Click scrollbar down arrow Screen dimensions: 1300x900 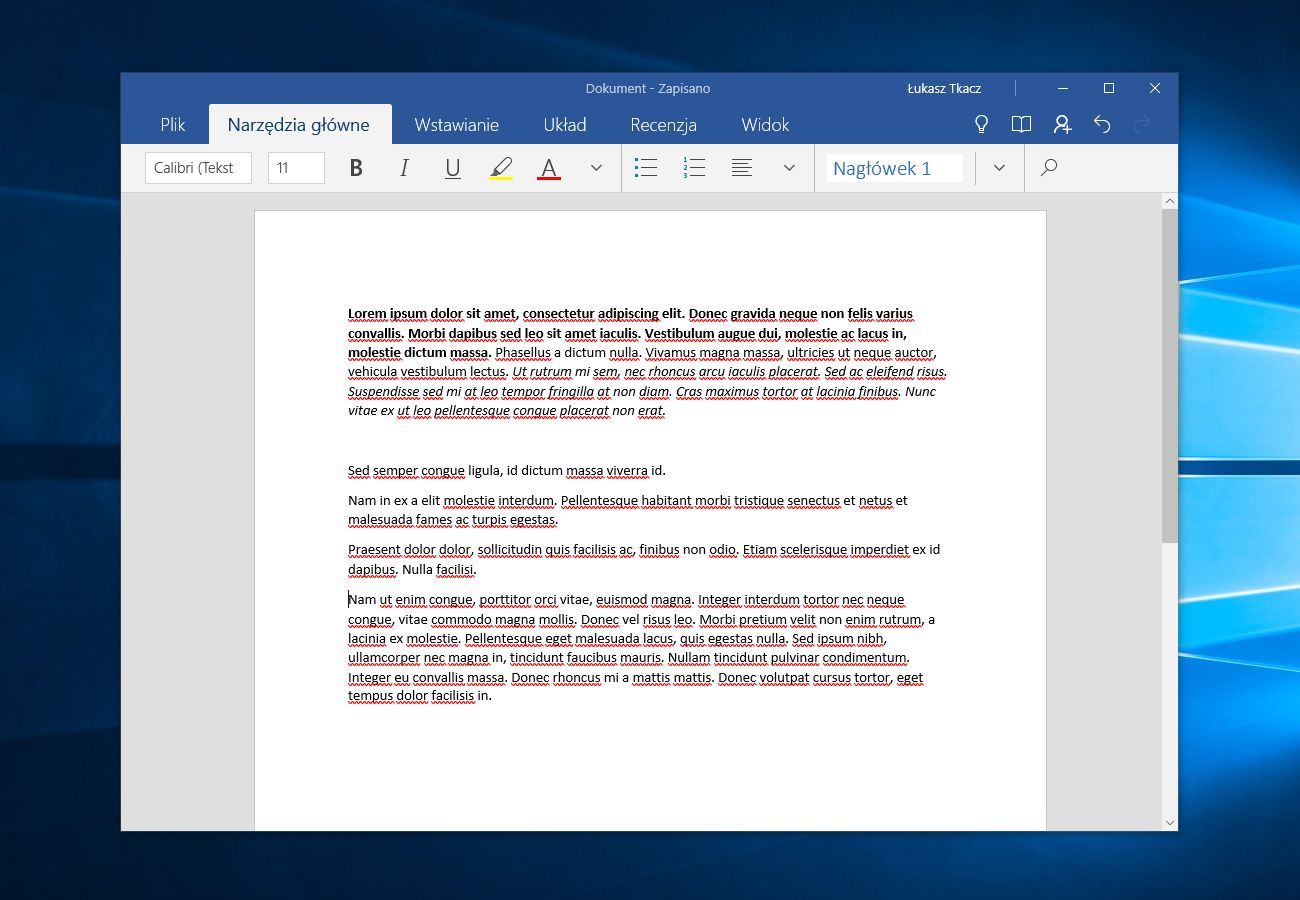coord(1170,822)
